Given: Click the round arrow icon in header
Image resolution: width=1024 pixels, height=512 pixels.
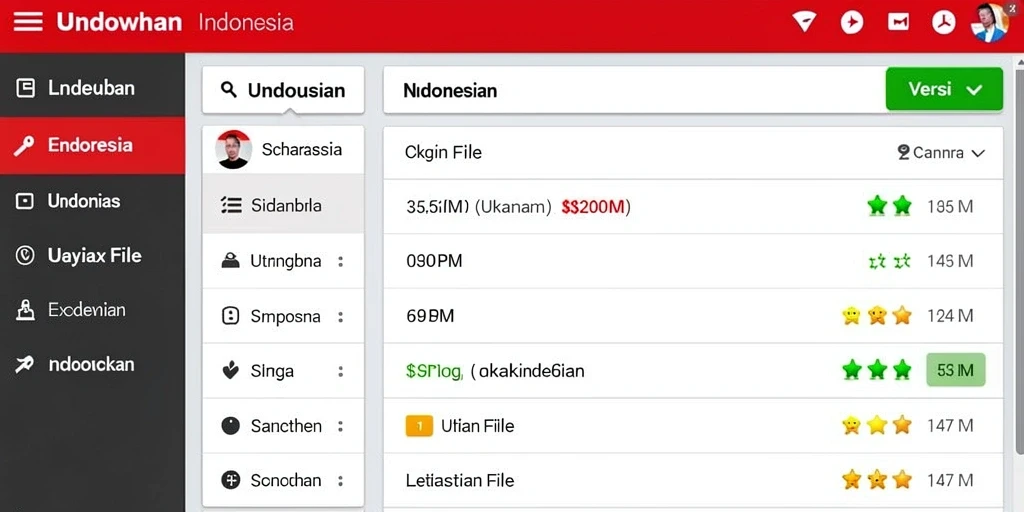Looking at the screenshot, I should pyautogui.click(x=852, y=22).
